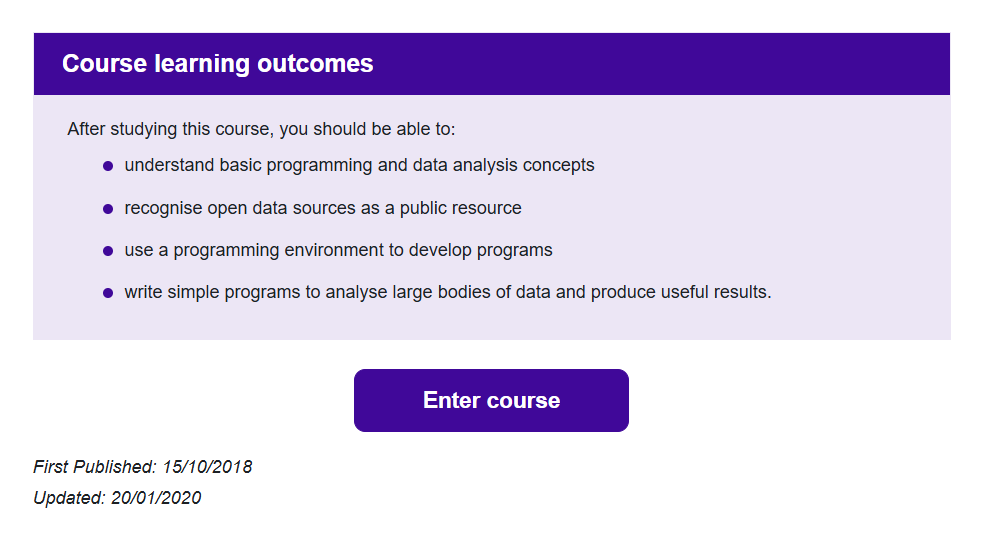
Task: Click the bullet dot beside use a programming environment
Action: [108, 251]
